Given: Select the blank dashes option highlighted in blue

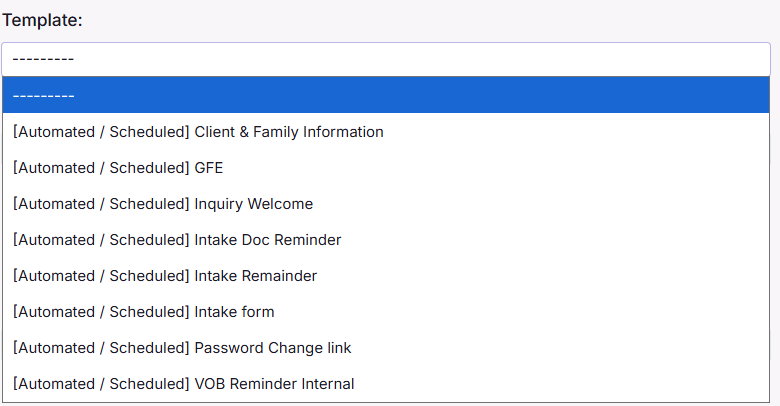Looking at the screenshot, I should coord(385,96).
